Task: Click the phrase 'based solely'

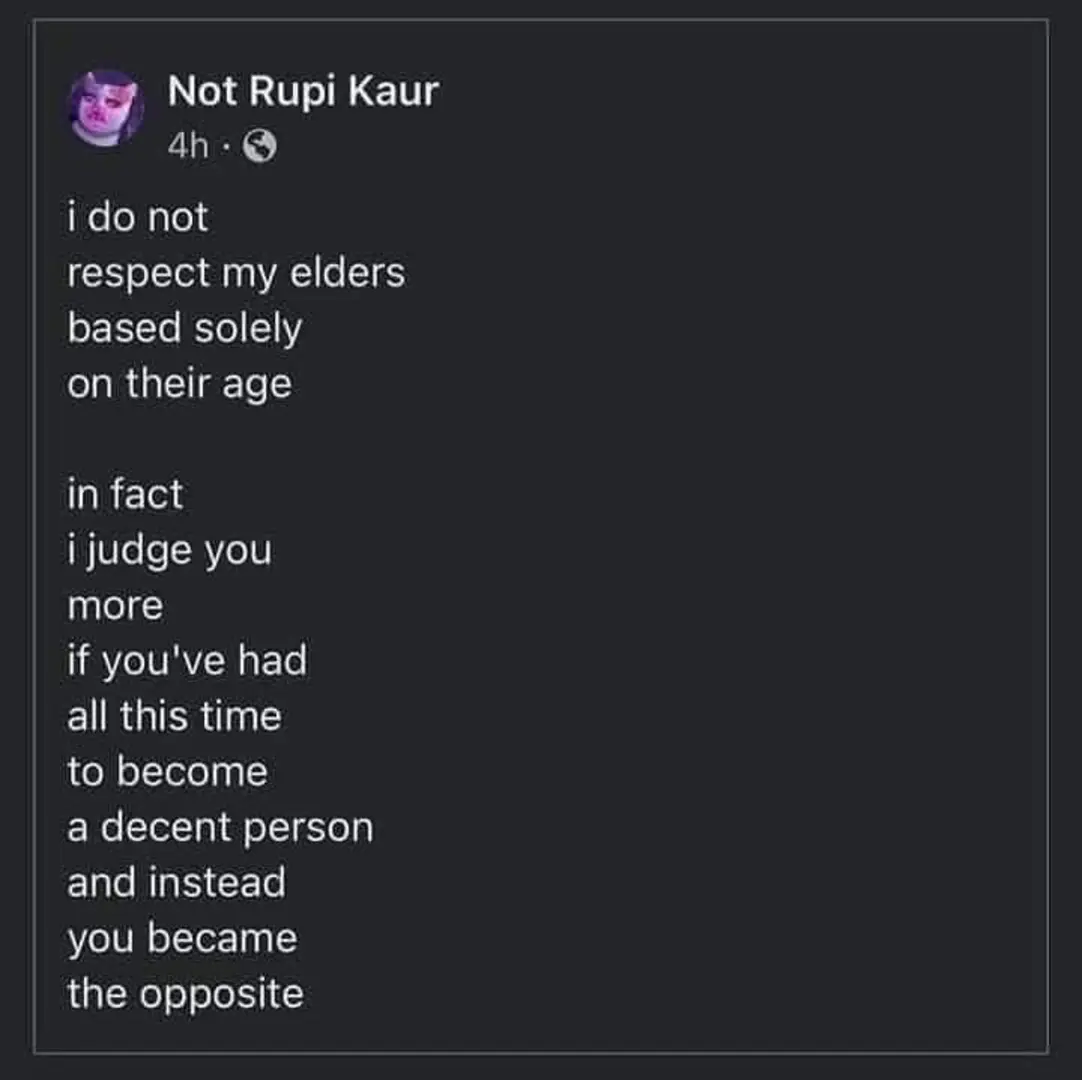Action: pos(184,327)
